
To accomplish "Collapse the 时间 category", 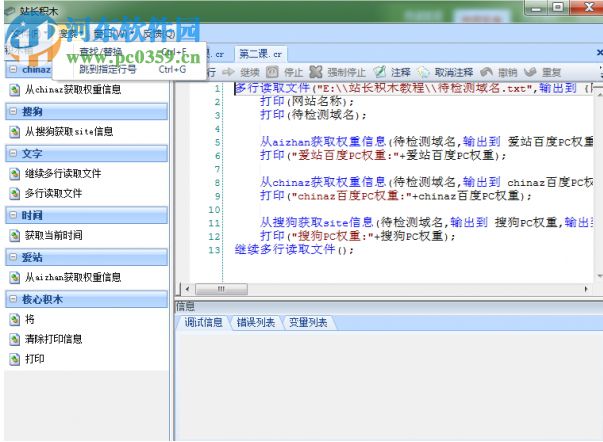I will point(13,215).
